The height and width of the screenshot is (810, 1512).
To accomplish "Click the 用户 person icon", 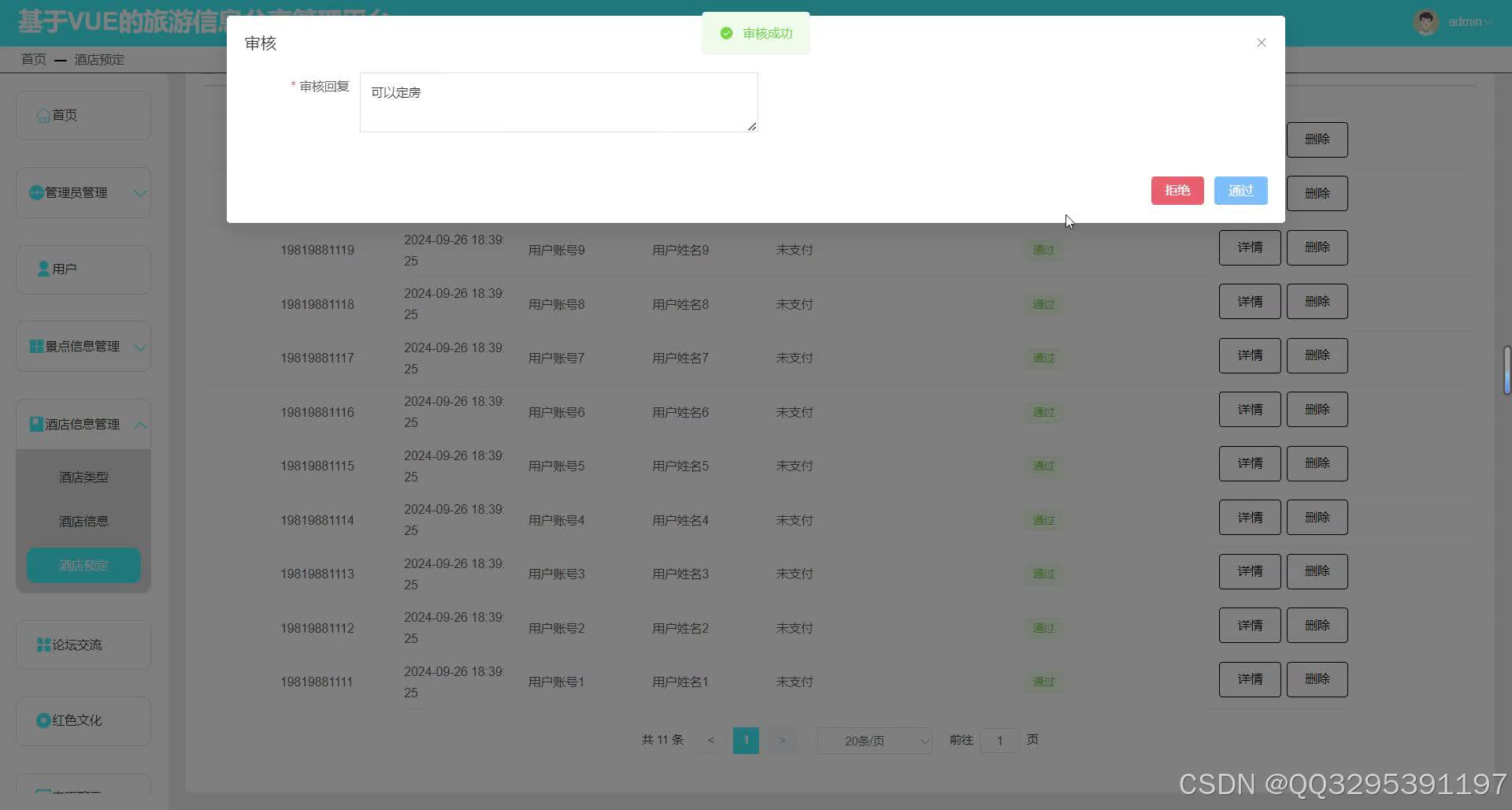I will [x=43, y=269].
